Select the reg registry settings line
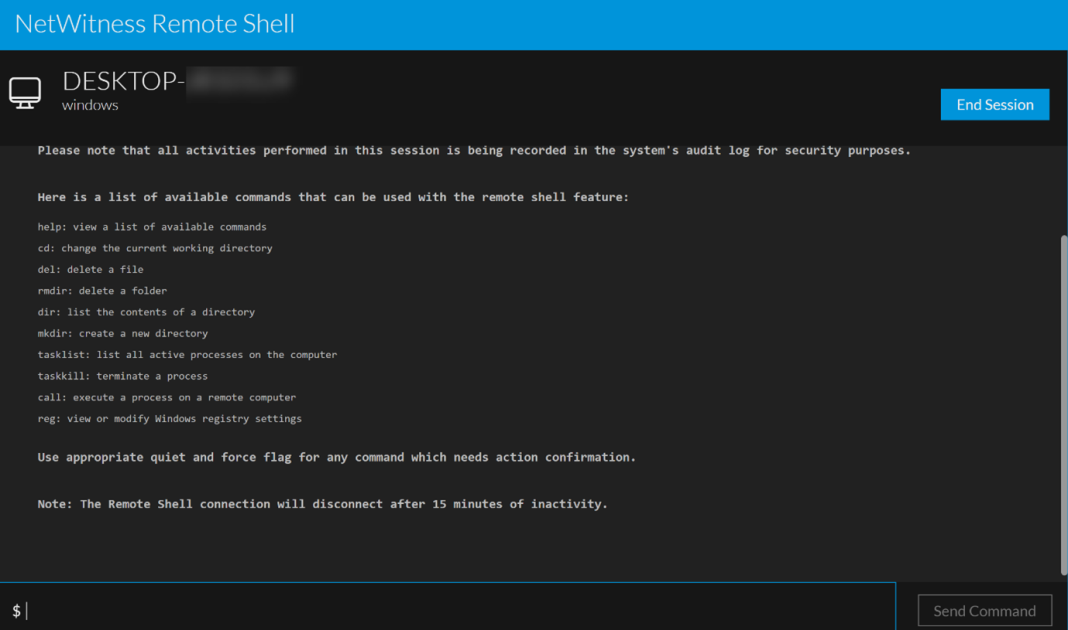 pos(169,418)
